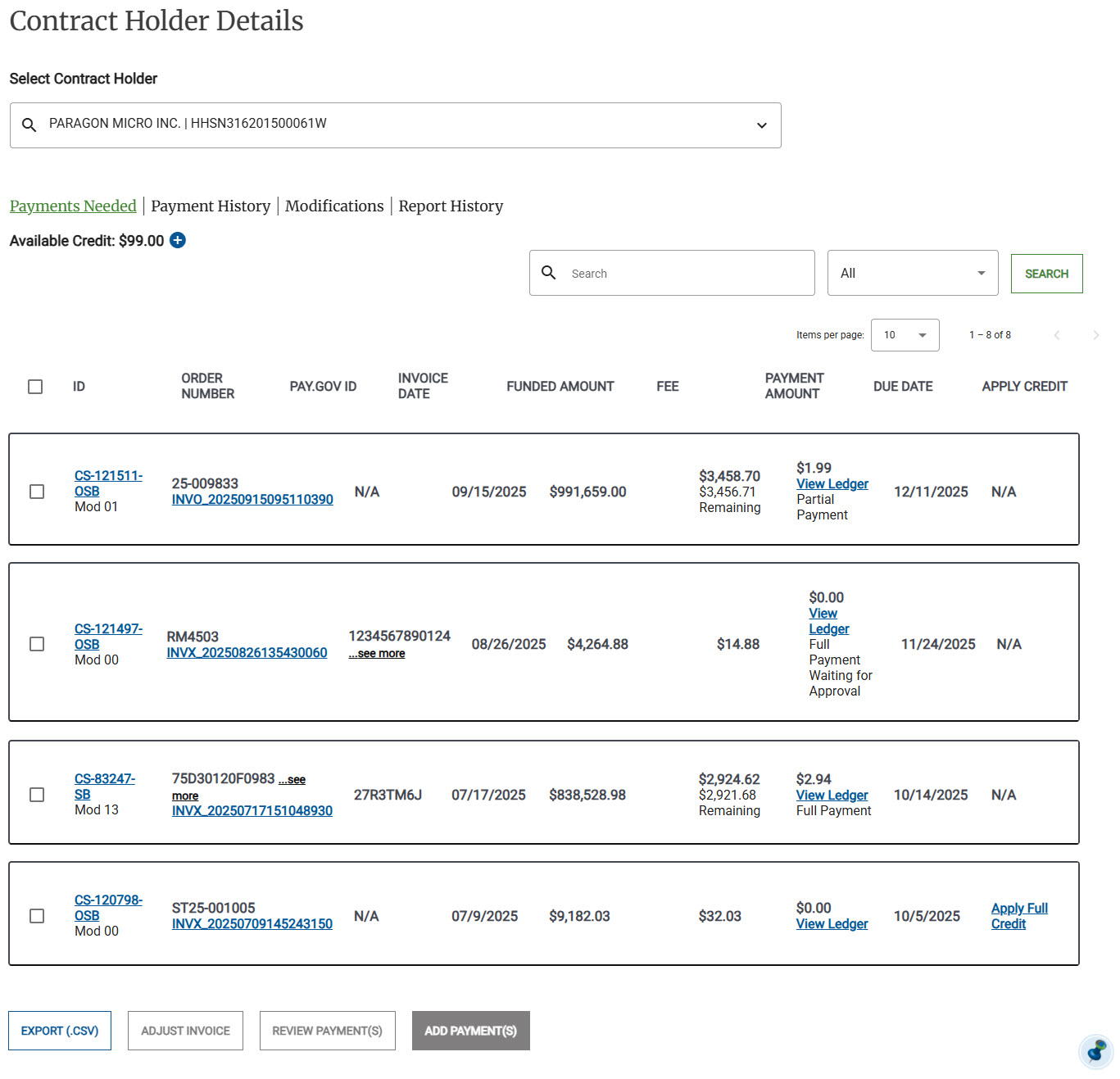Screen dimensions: 1120x1079
Task: Click the next page arrow in pagination
Action: [x=1096, y=335]
